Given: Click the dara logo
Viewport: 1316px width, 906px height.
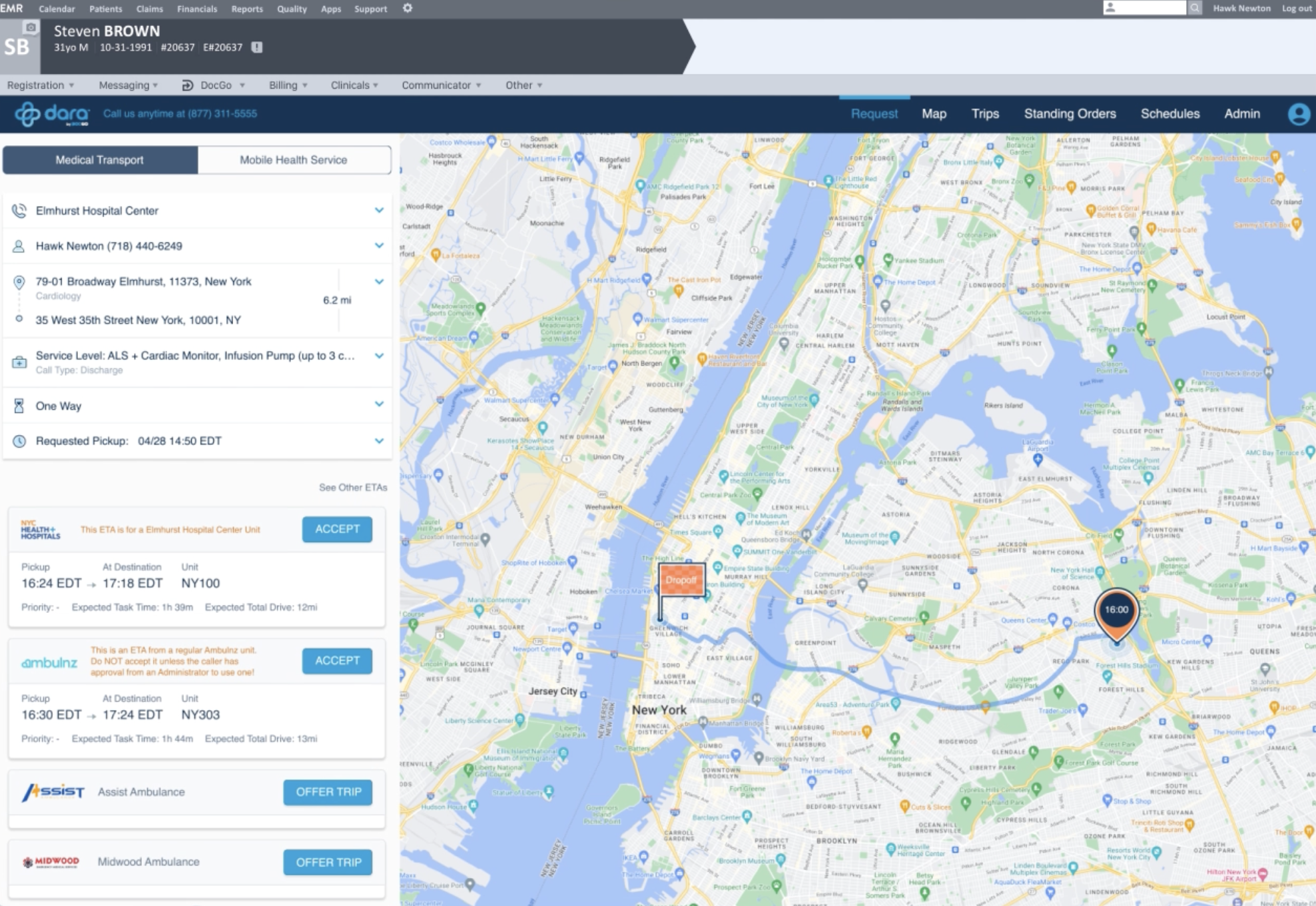Looking at the screenshot, I should click(53, 114).
